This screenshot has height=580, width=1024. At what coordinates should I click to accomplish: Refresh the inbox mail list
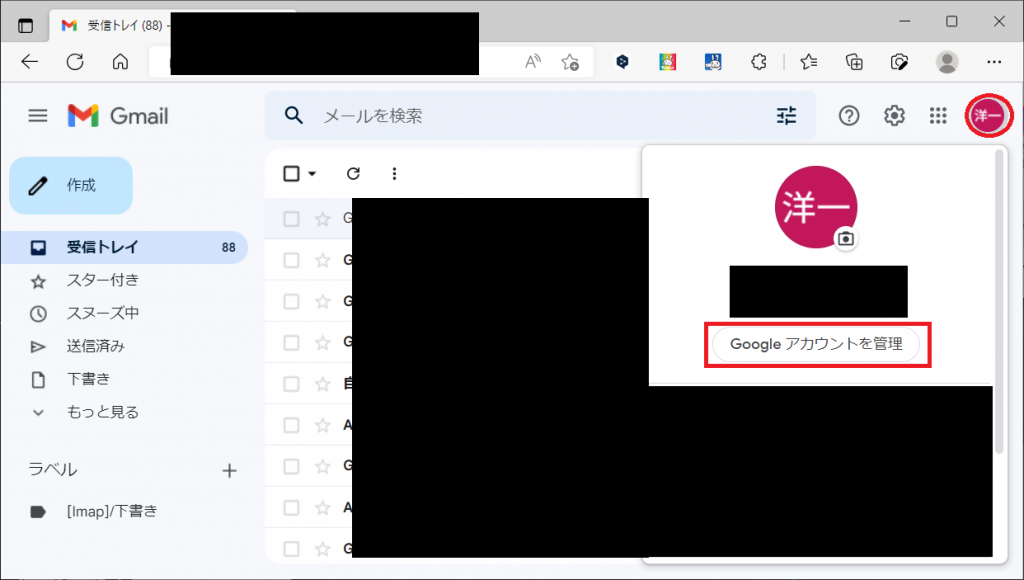click(x=353, y=173)
